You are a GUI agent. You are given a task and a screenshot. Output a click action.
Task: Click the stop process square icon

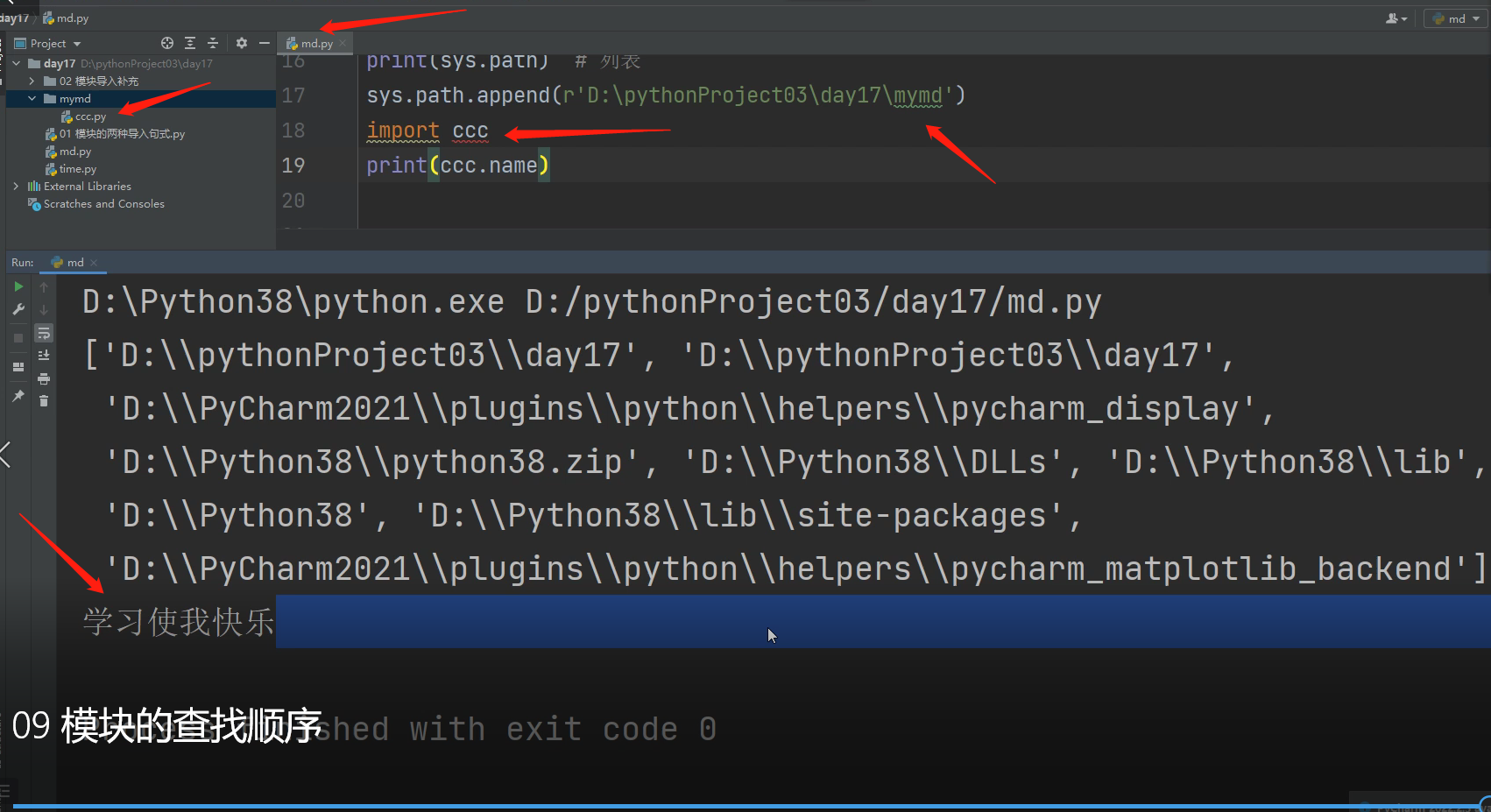pyautogui.click(x=18, y=338)
